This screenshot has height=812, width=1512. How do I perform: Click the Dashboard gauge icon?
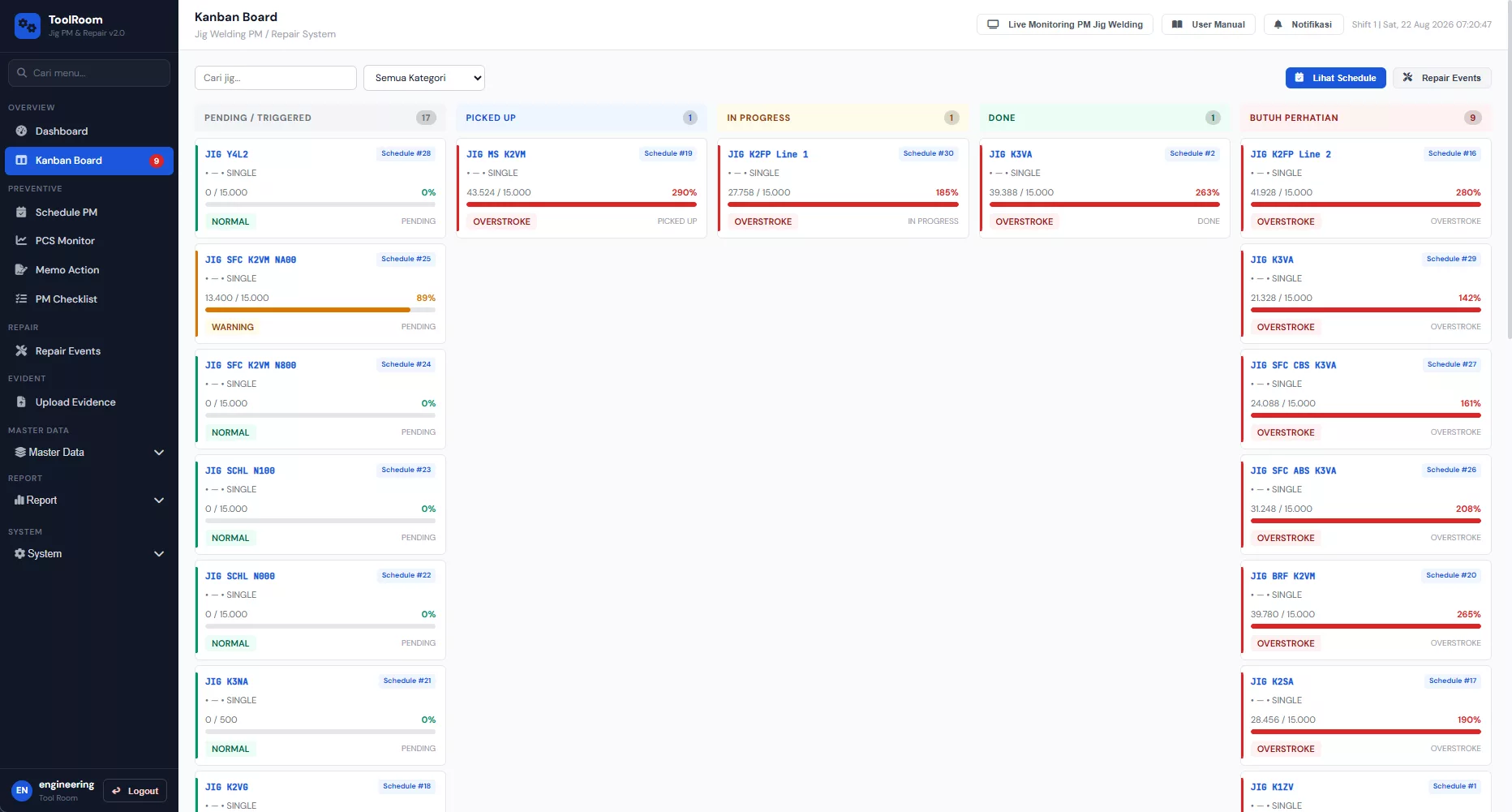pos(21,131)
